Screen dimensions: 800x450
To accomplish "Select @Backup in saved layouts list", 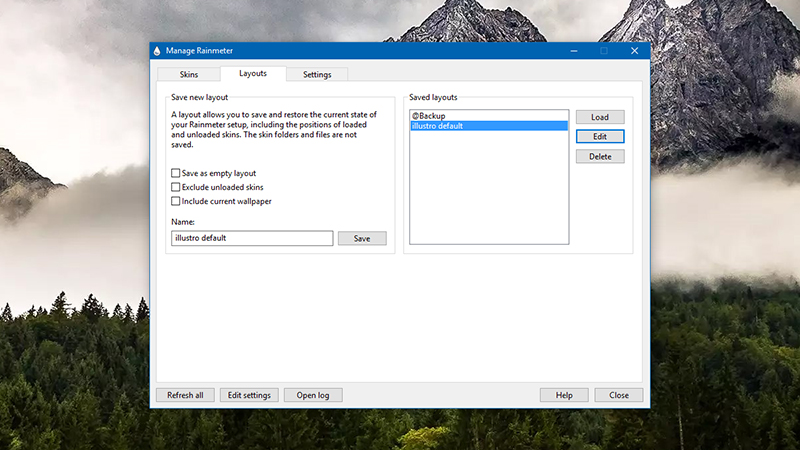I will point(489,116).
